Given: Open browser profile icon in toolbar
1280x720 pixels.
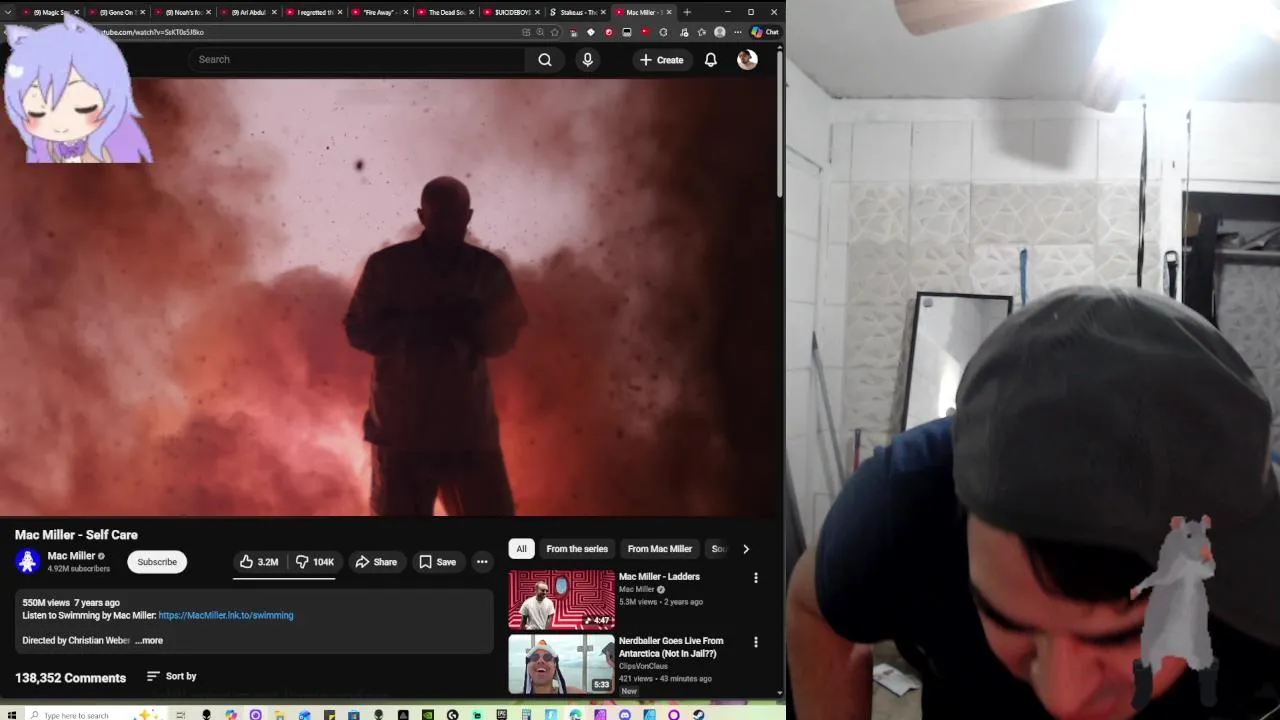Looking at the screenshot, I should (719, 32).
